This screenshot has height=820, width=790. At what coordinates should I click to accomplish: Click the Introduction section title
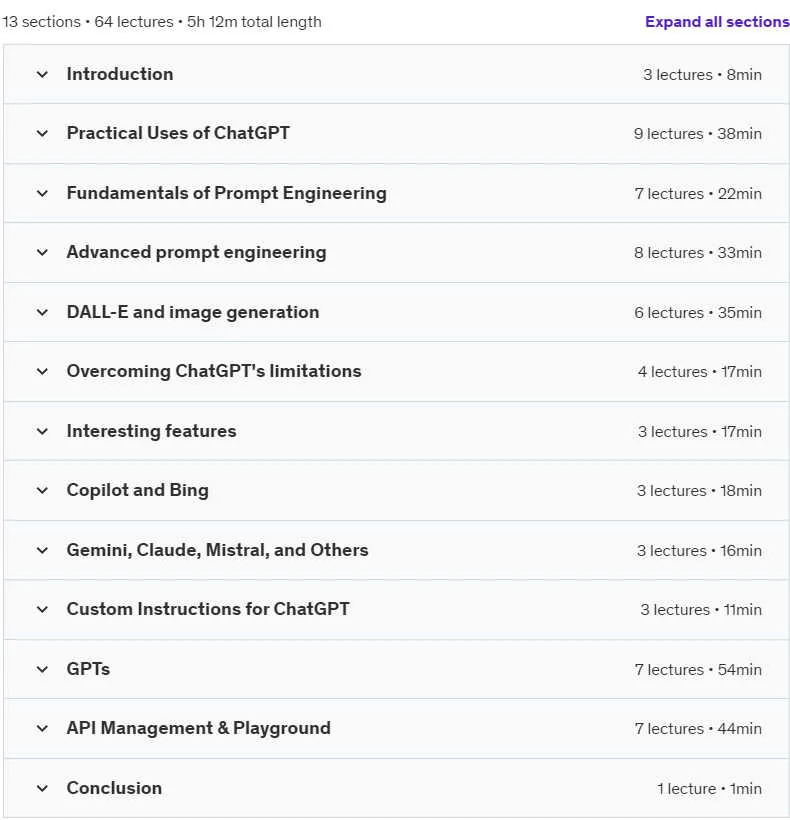pyautogui.click(x=120, y=74)
